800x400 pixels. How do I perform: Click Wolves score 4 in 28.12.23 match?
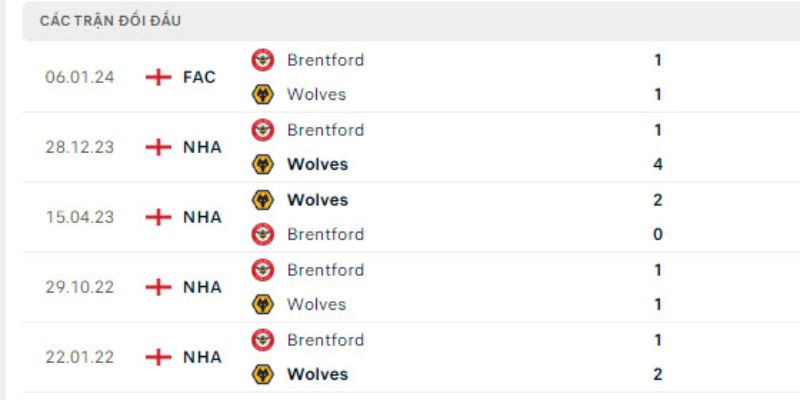click(657, 165)
